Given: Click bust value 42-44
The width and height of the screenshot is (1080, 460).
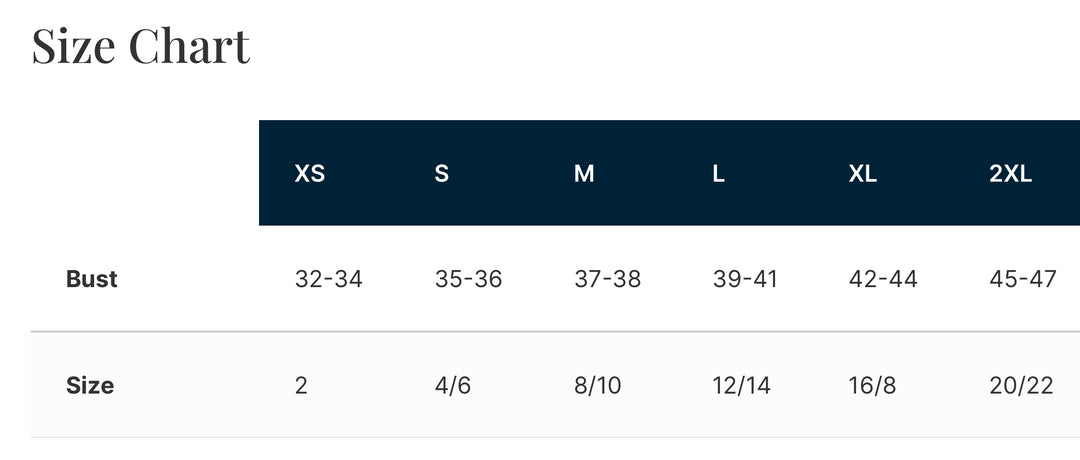Looking at the screenshot, I should pos(883,279).
